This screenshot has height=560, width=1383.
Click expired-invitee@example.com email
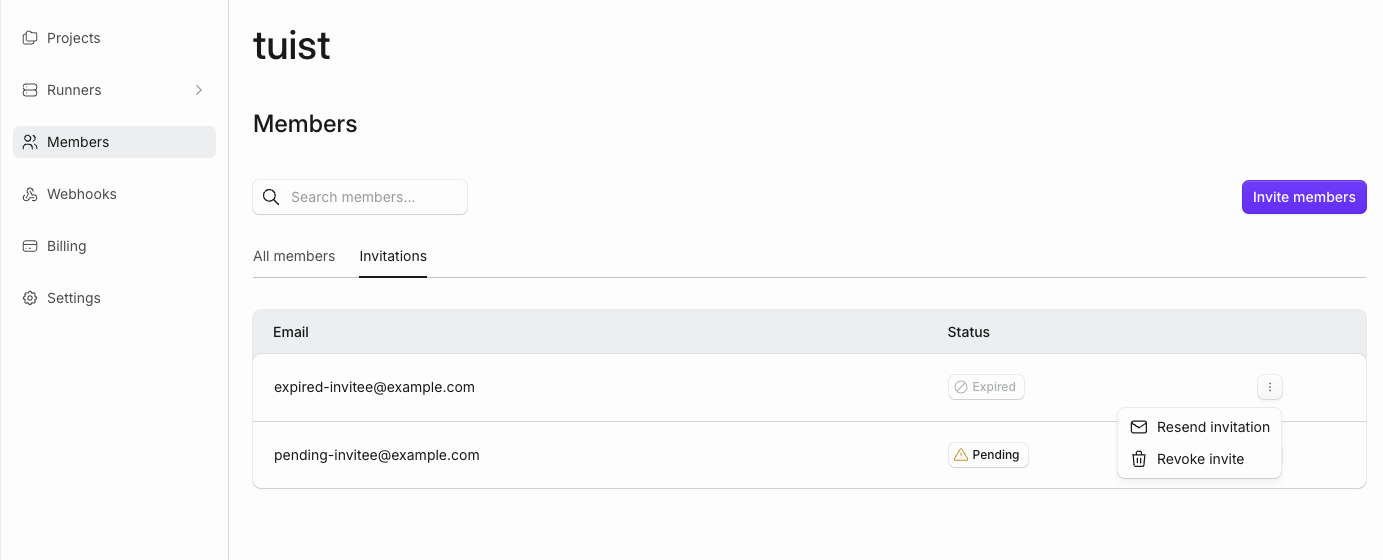click(x=374, y=387)
